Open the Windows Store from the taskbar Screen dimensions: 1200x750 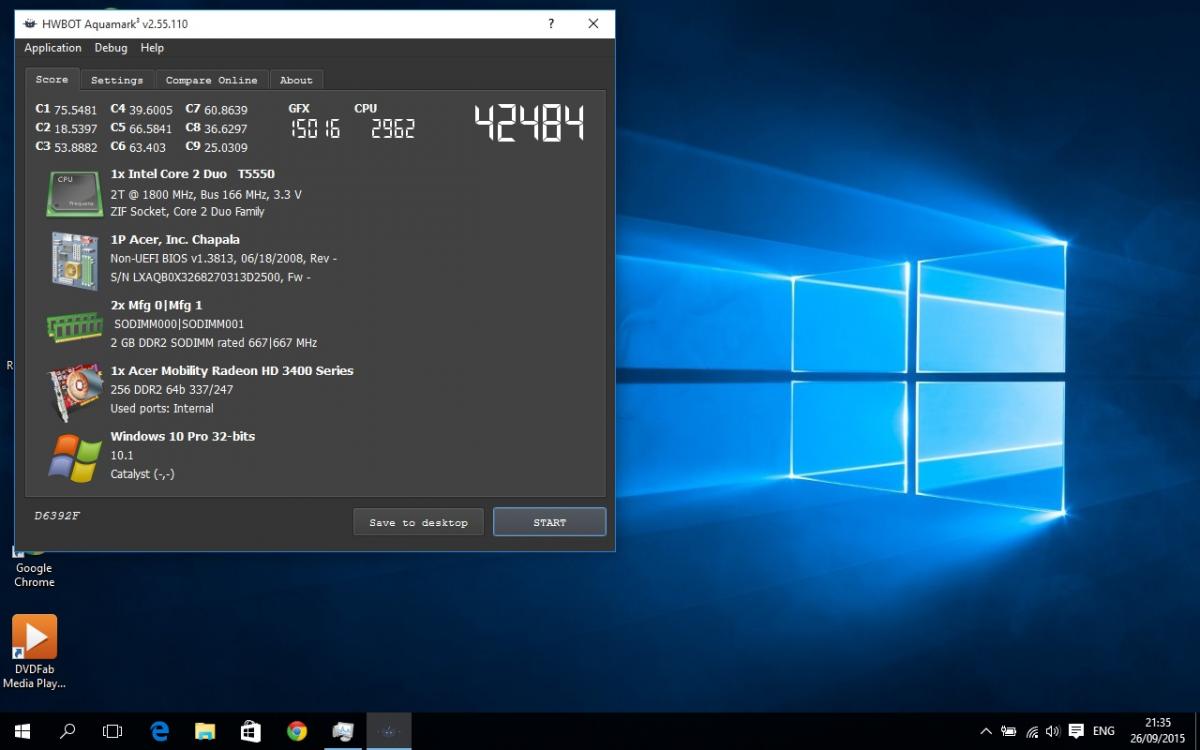[x=251, y=731]
